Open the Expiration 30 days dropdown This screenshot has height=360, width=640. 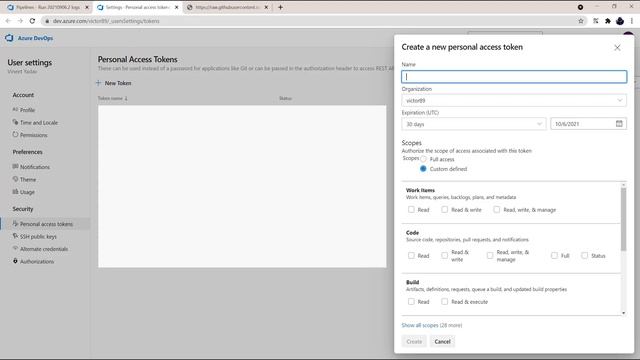[x=473, y=124]
